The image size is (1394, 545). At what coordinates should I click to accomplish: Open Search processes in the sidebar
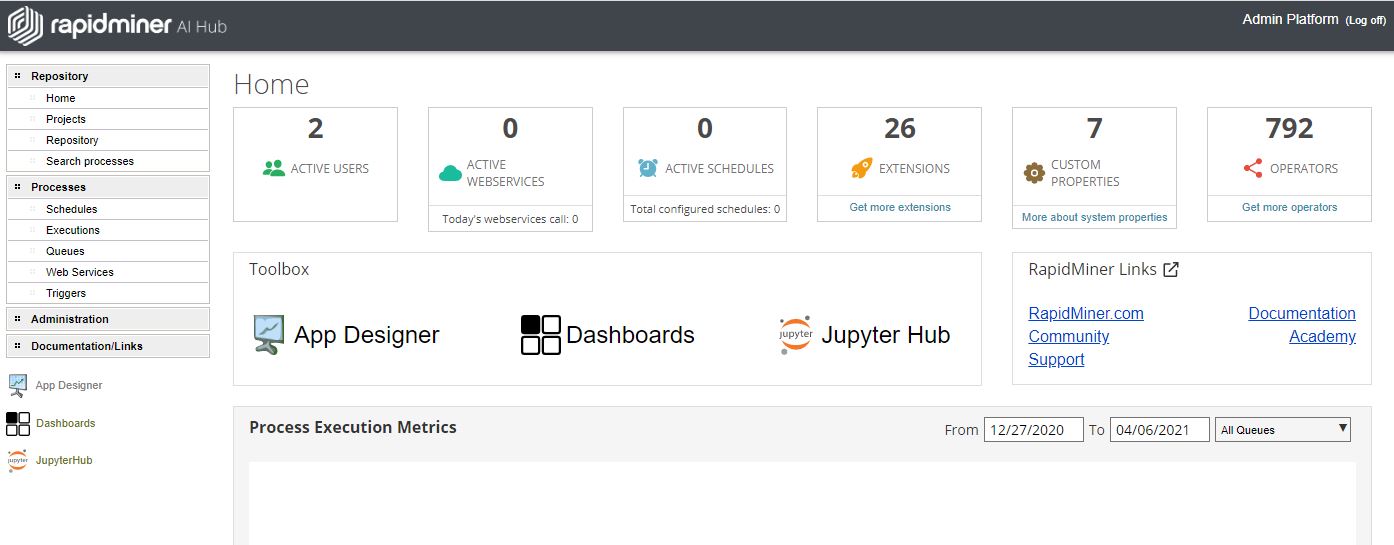click(90, 161)
